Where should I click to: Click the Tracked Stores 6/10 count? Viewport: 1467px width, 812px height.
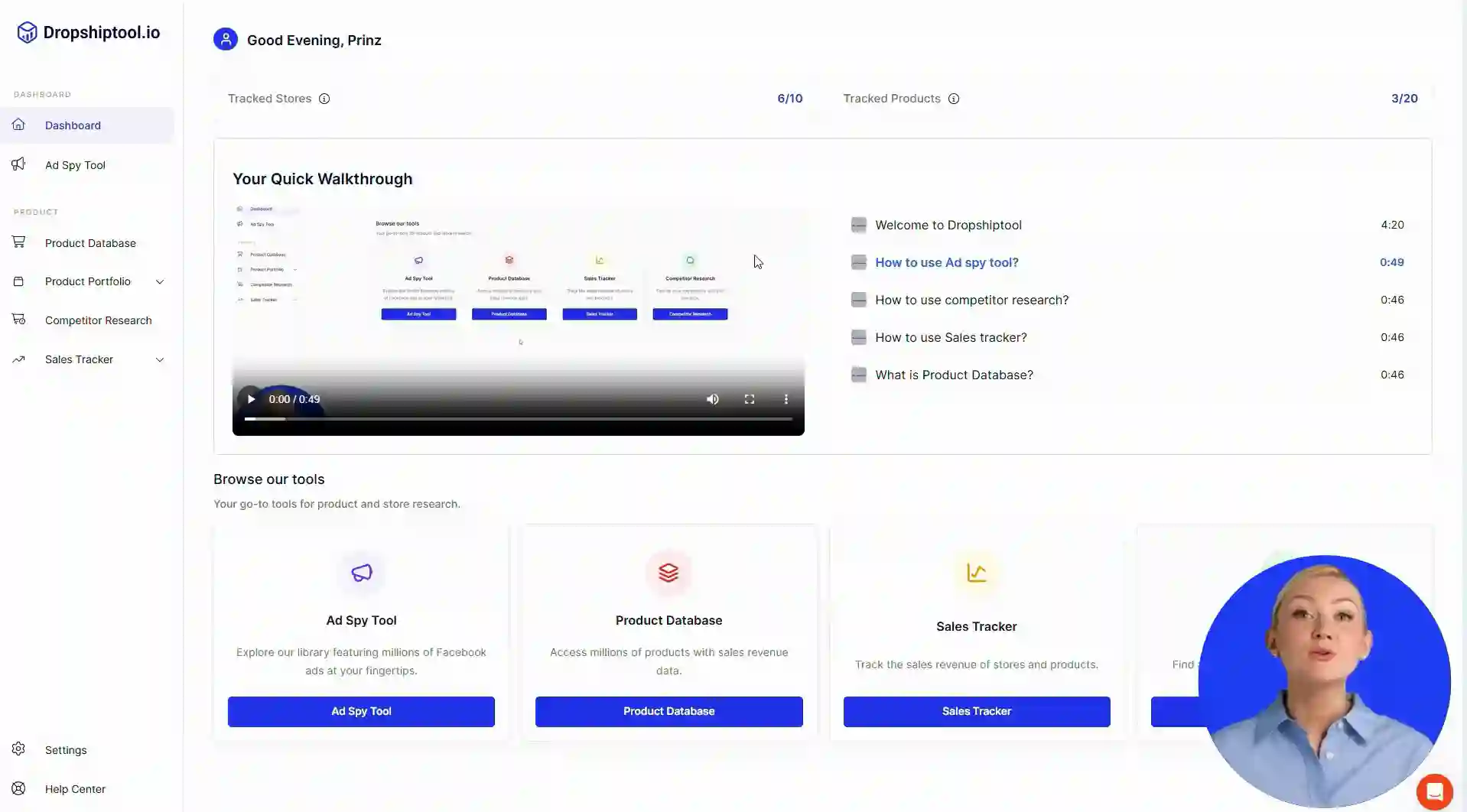(x=789, y=99)
